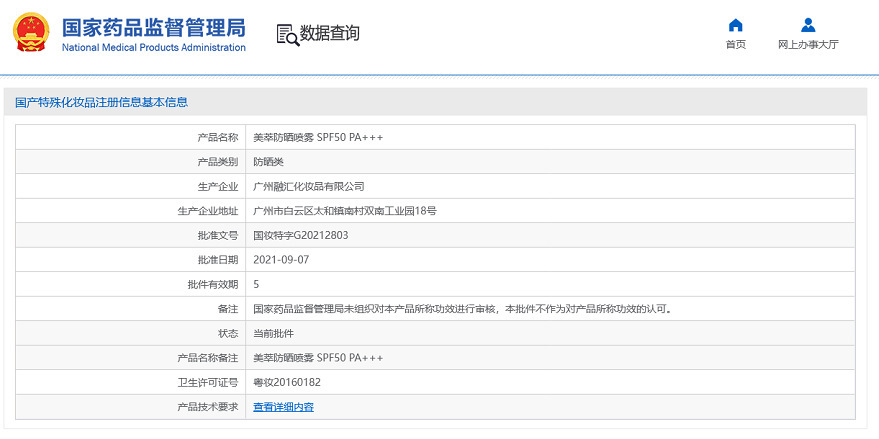Open the 首页 link
The width and height of the screenshot is (879, 439).
[735, 45]
